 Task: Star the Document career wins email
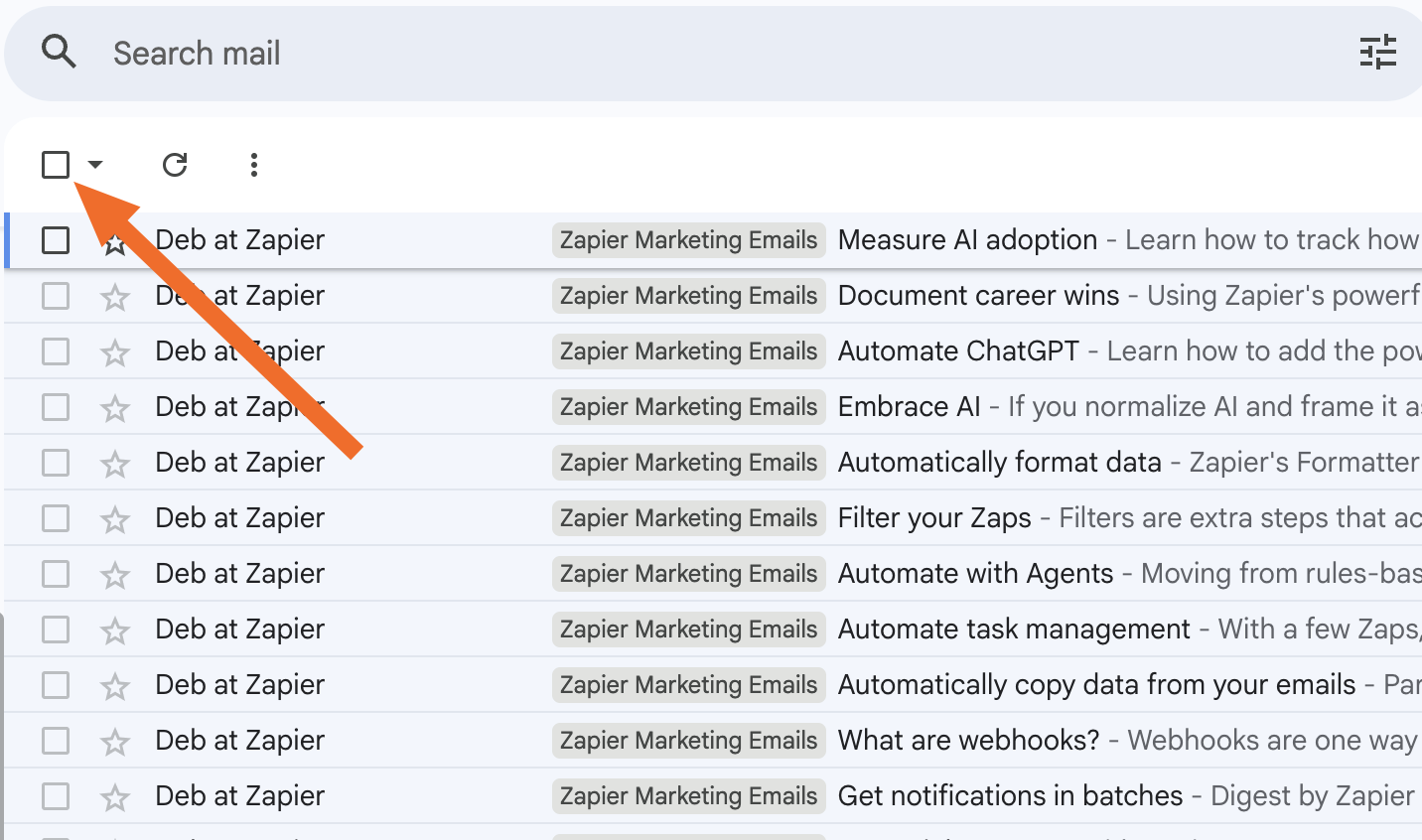(x=115, y=297)
